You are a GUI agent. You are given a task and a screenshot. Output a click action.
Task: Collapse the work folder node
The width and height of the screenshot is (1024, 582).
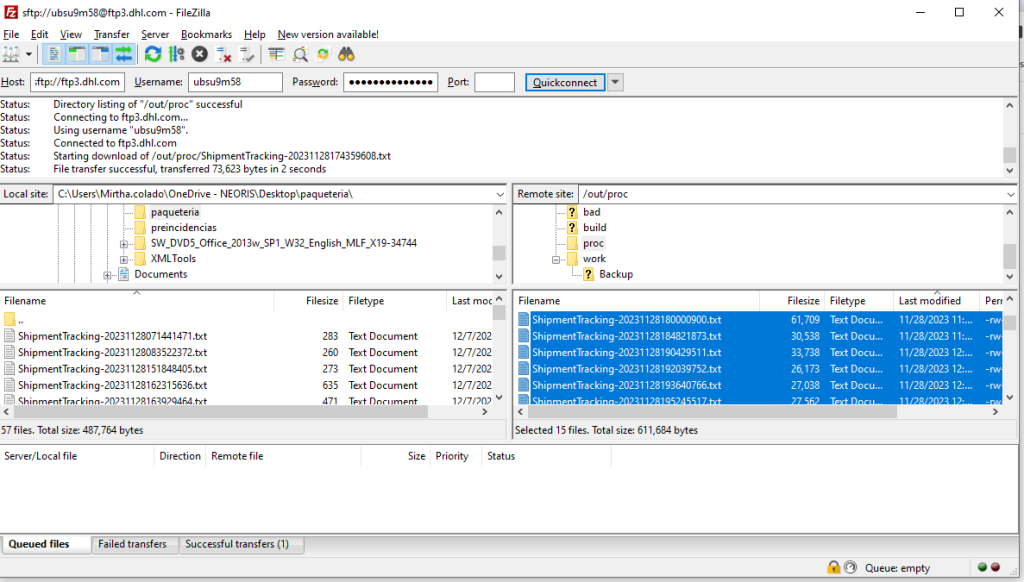coord(556,259)
